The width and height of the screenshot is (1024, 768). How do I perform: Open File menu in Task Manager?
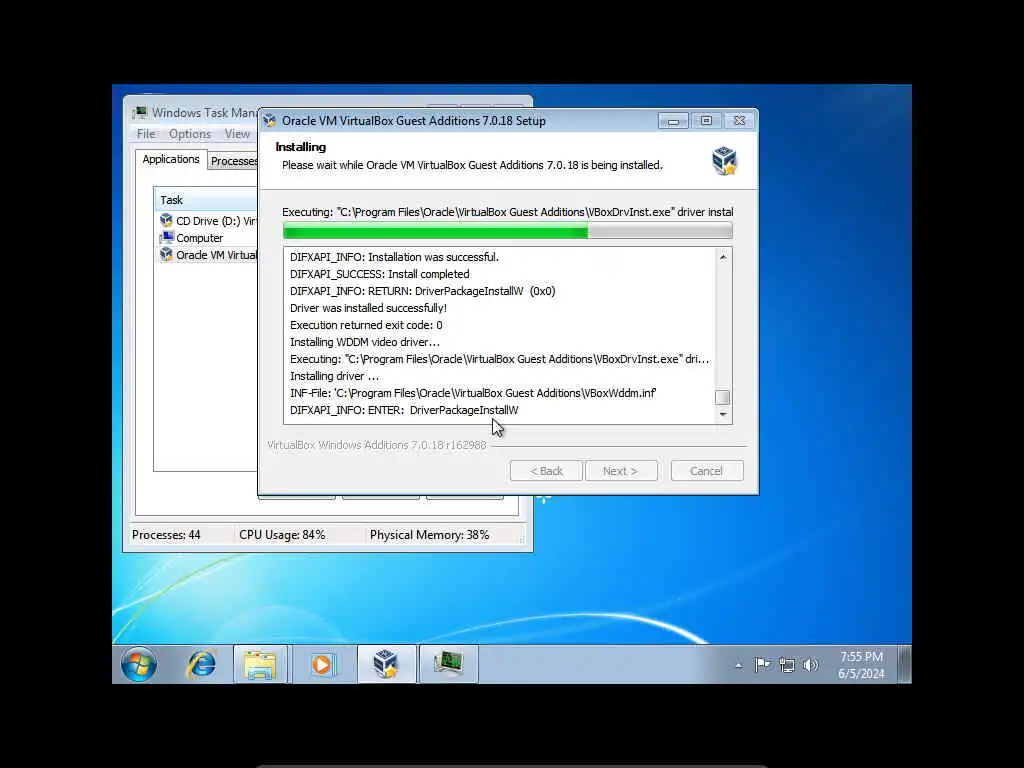(x=146, y=134)
